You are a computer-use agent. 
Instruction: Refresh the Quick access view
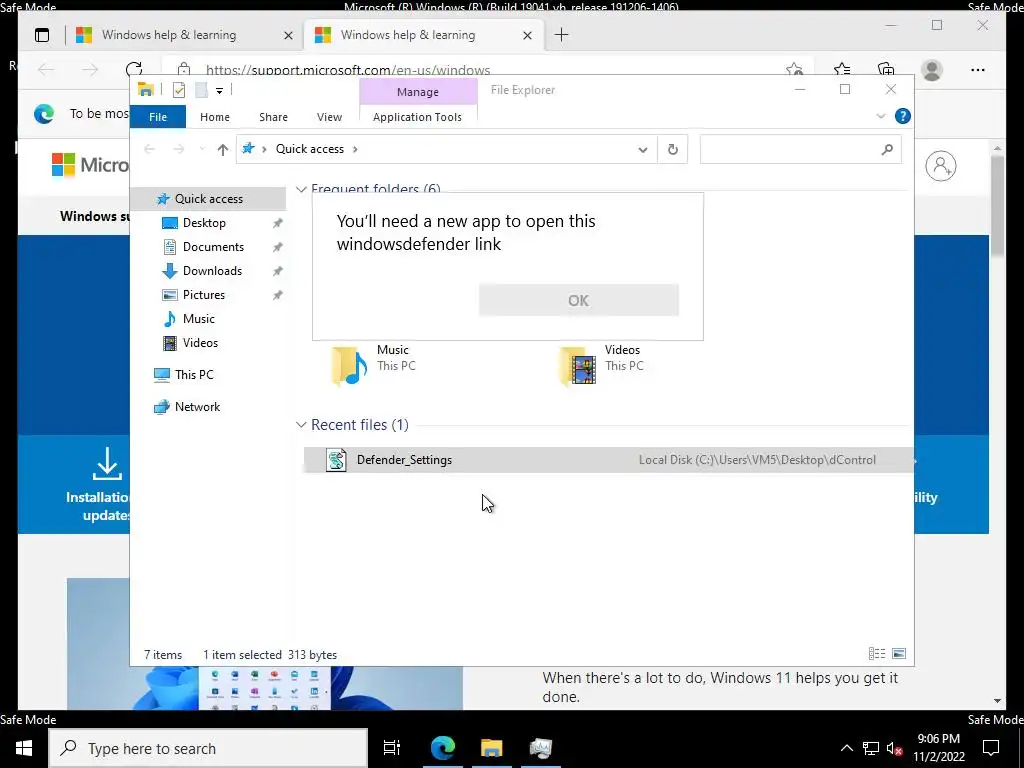coord(673,150)
